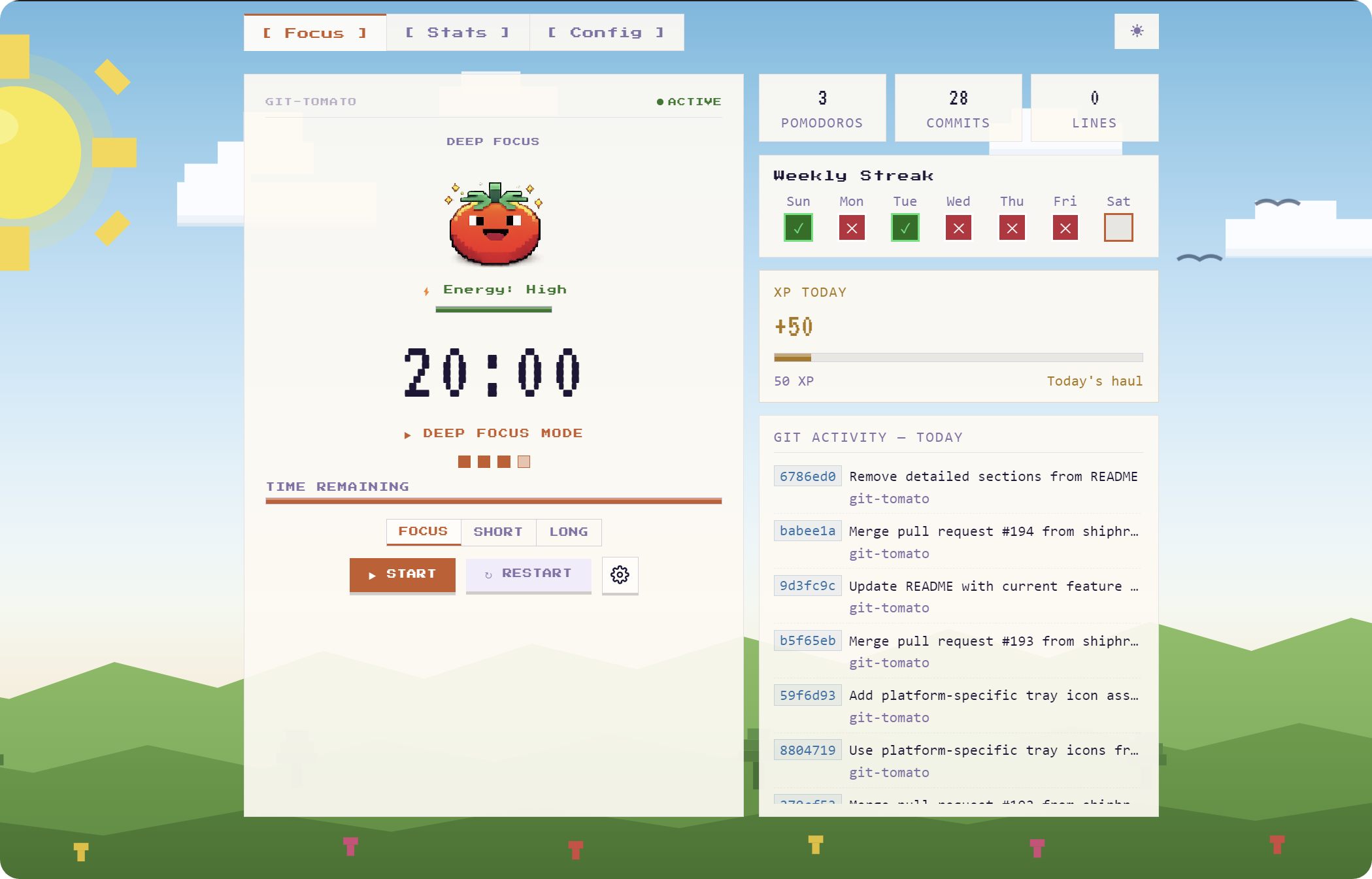Toggle Monday streak cross box
The width and height of the screenshot is (1372, 879).
pyautogui.click(x=852, y=228)
